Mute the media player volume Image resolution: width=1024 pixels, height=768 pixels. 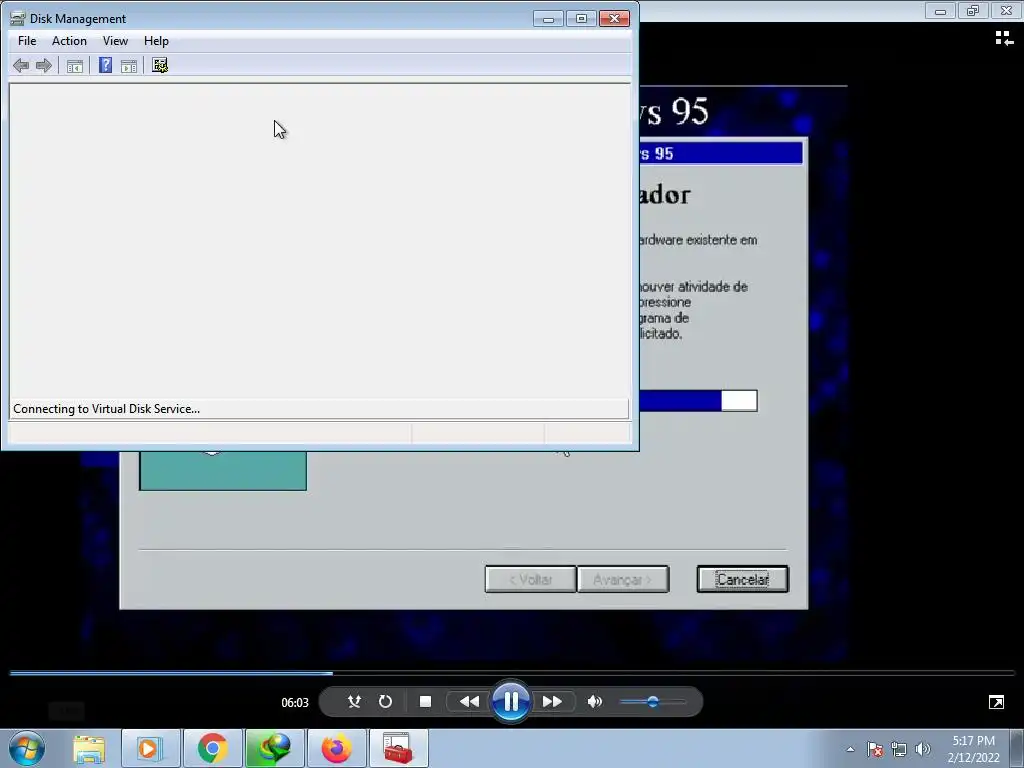point(594,701)
